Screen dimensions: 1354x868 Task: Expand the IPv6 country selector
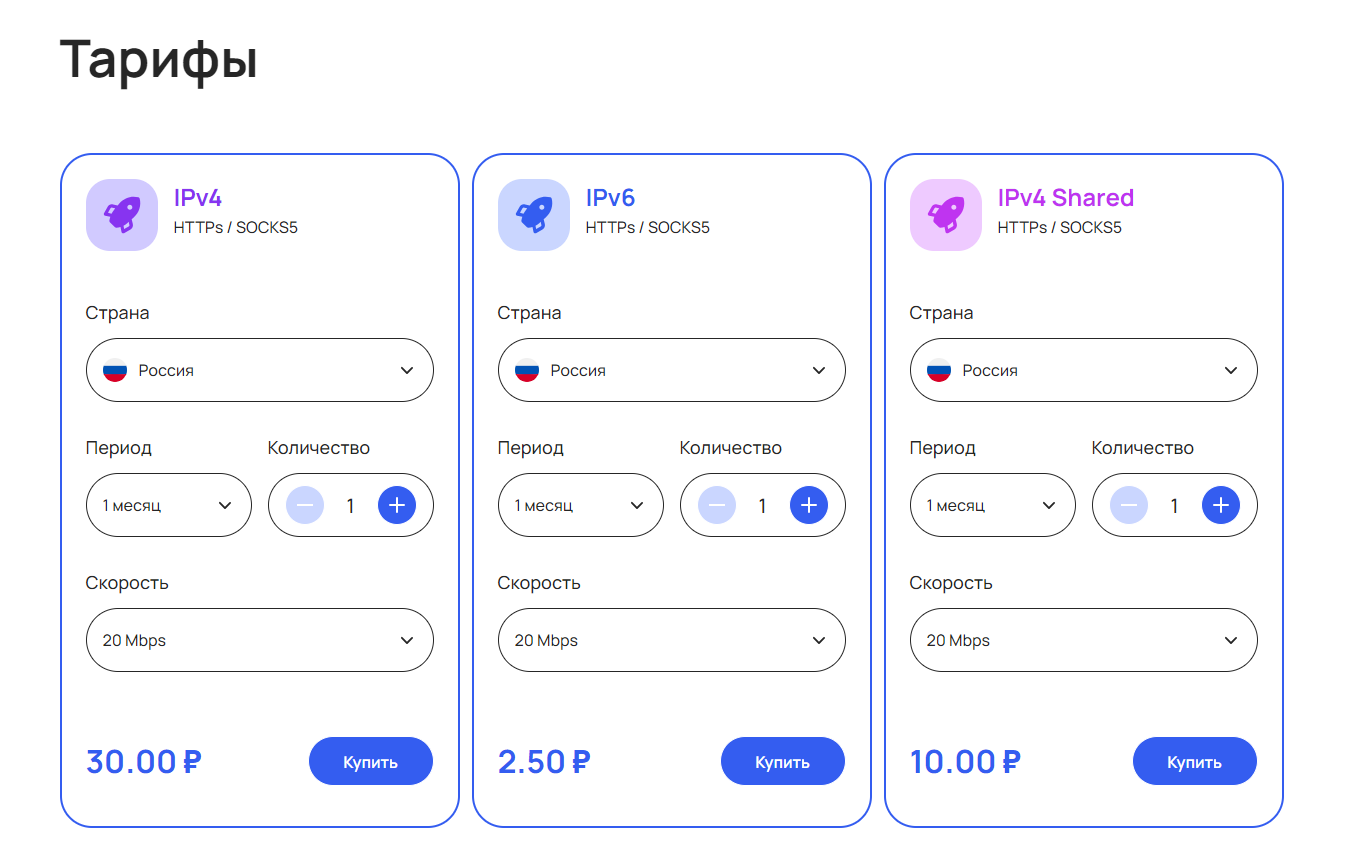point(672,370)
